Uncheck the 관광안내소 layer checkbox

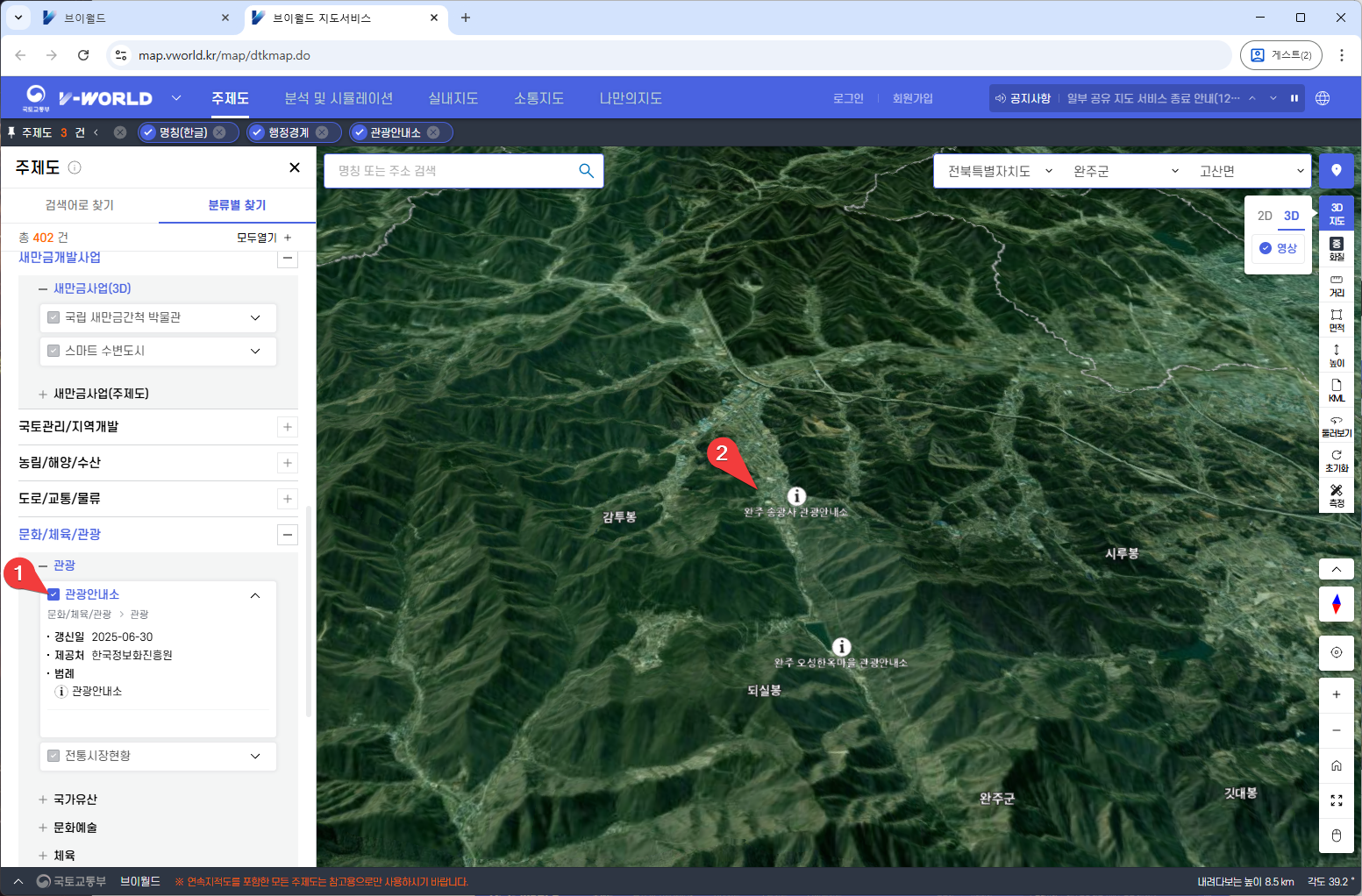point(53,594)
